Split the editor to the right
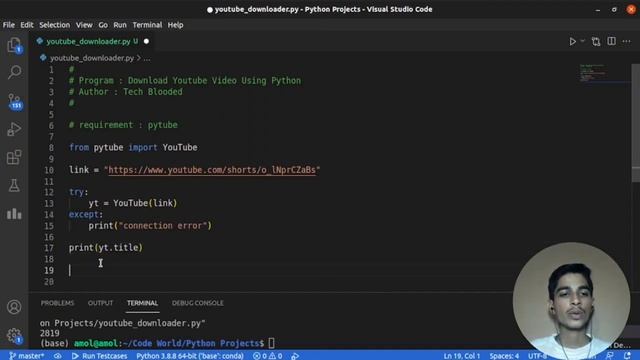This screenshot has width=640, height=360. 611,41
